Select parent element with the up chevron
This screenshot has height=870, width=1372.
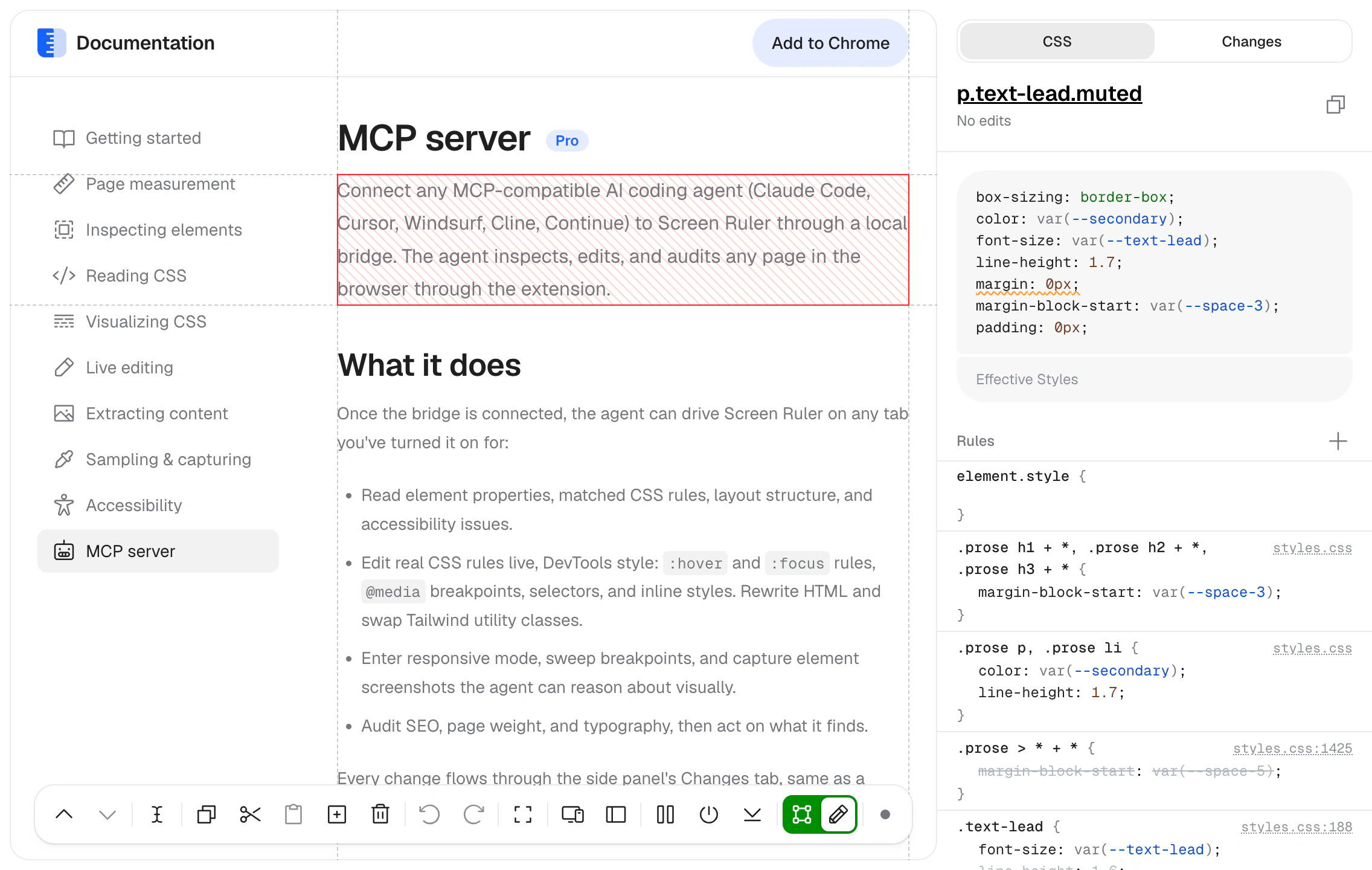64,814
